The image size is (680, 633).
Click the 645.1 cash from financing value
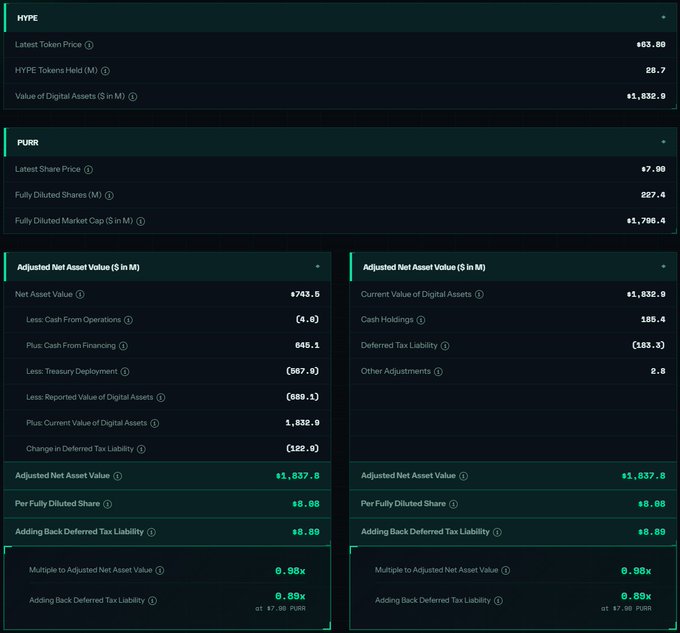[x=307, y=346]
